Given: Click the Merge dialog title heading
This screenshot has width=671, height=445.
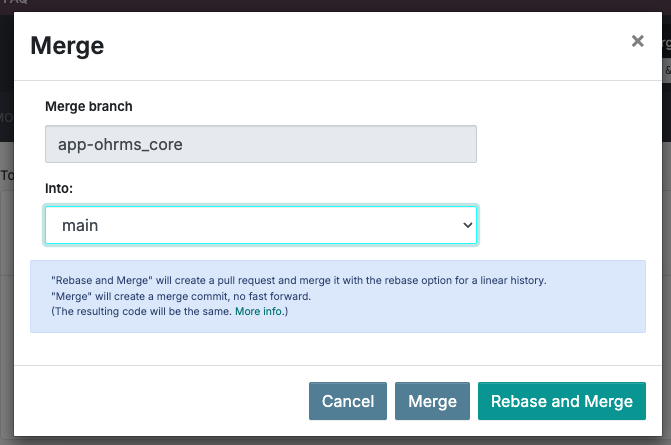Looking at the screenshot, I should (68, 45).
